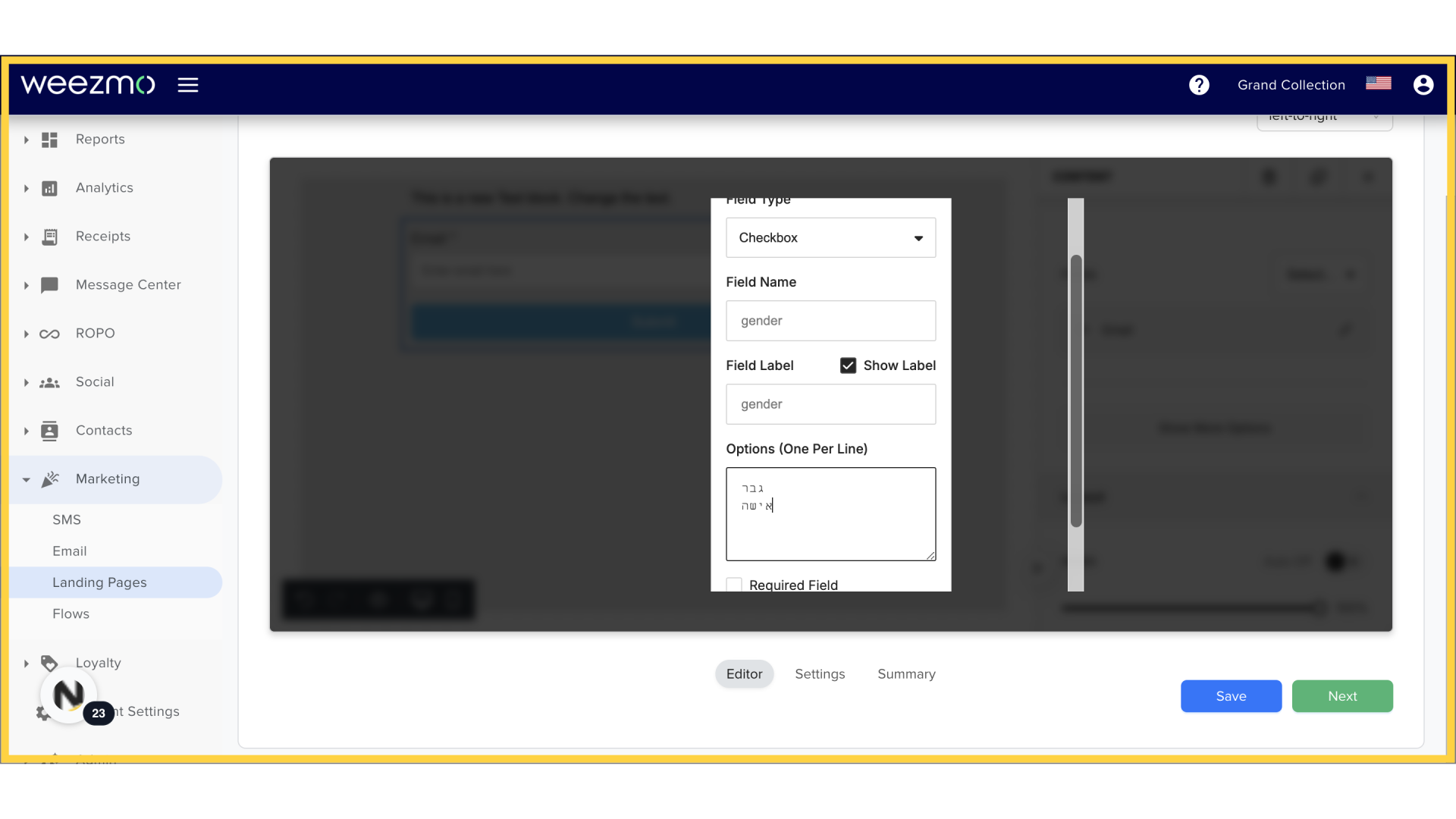
Task: Click the Analytics sidebar icon
Action: tap(50, 187)
